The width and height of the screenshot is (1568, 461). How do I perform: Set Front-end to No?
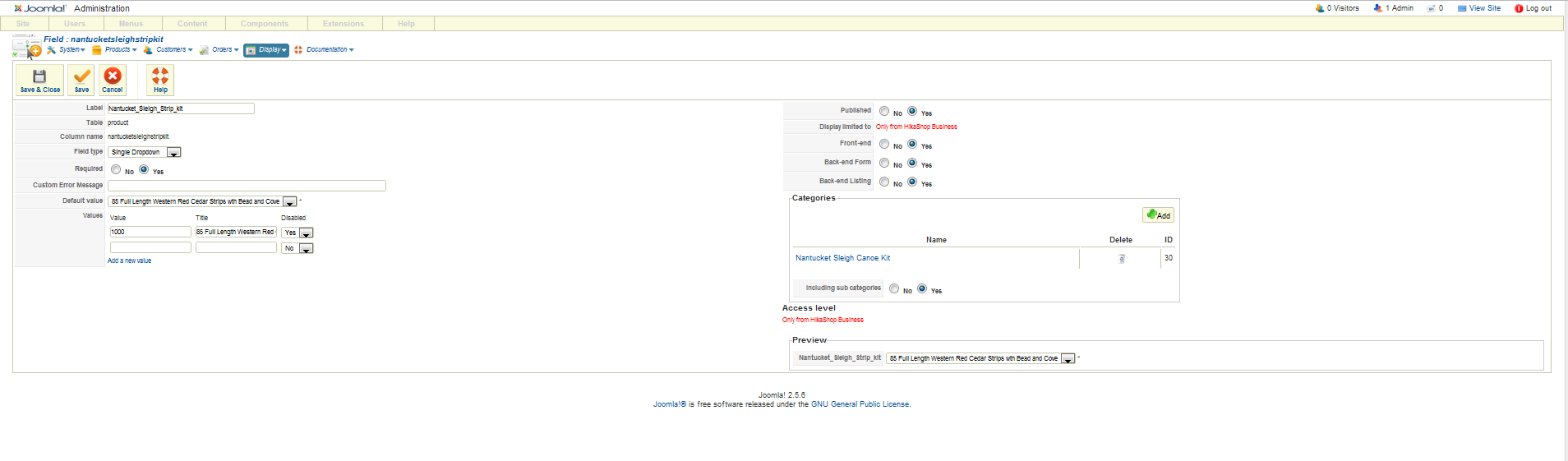click(884, 144)
